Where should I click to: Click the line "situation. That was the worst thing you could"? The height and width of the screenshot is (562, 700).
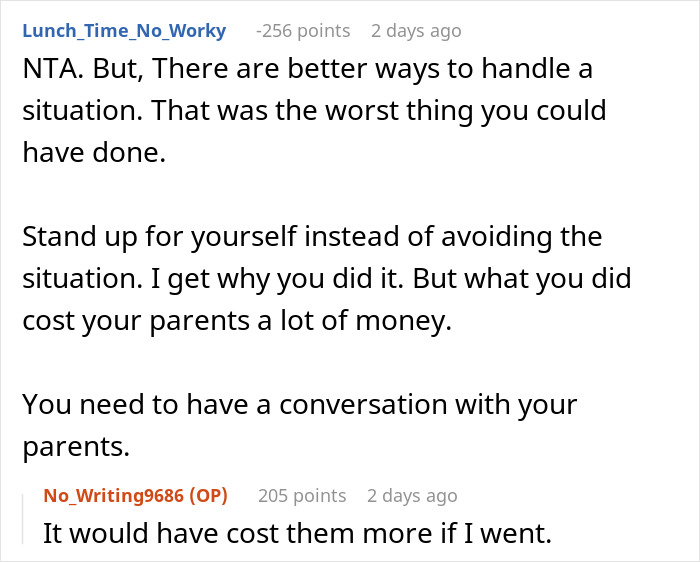[x=314, y=110]
